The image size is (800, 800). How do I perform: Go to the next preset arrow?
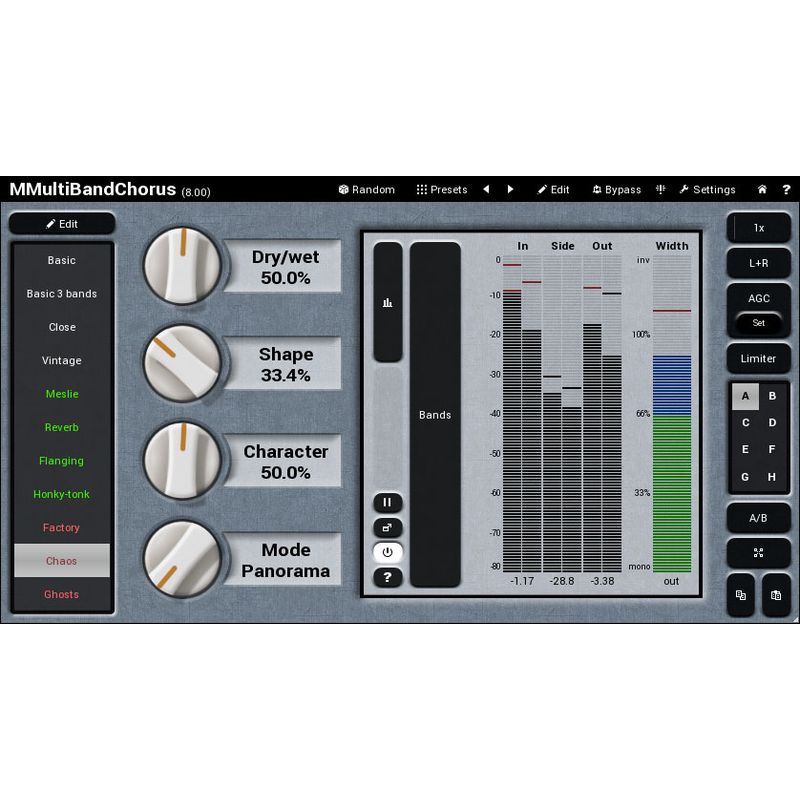510,189
